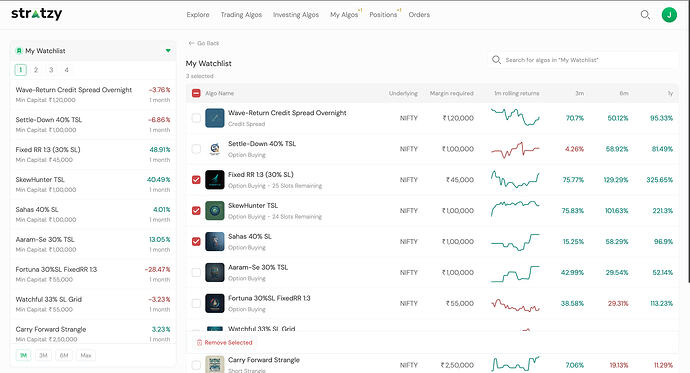This screenshot has width=690, height=373.
Task: Open Aaram-Se 30% TSL algo icon
Action: [215, 272]
